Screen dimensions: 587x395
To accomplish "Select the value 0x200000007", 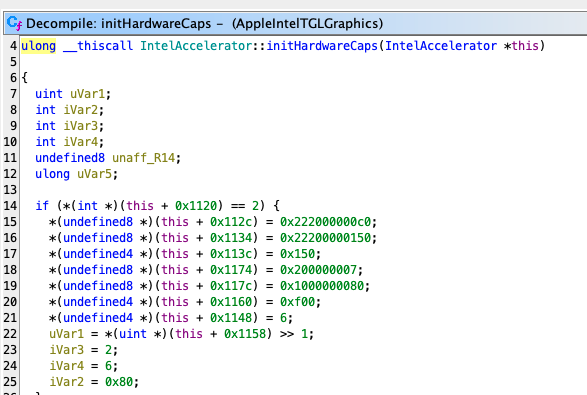I will pyautogui.click(x=319, y=270).
